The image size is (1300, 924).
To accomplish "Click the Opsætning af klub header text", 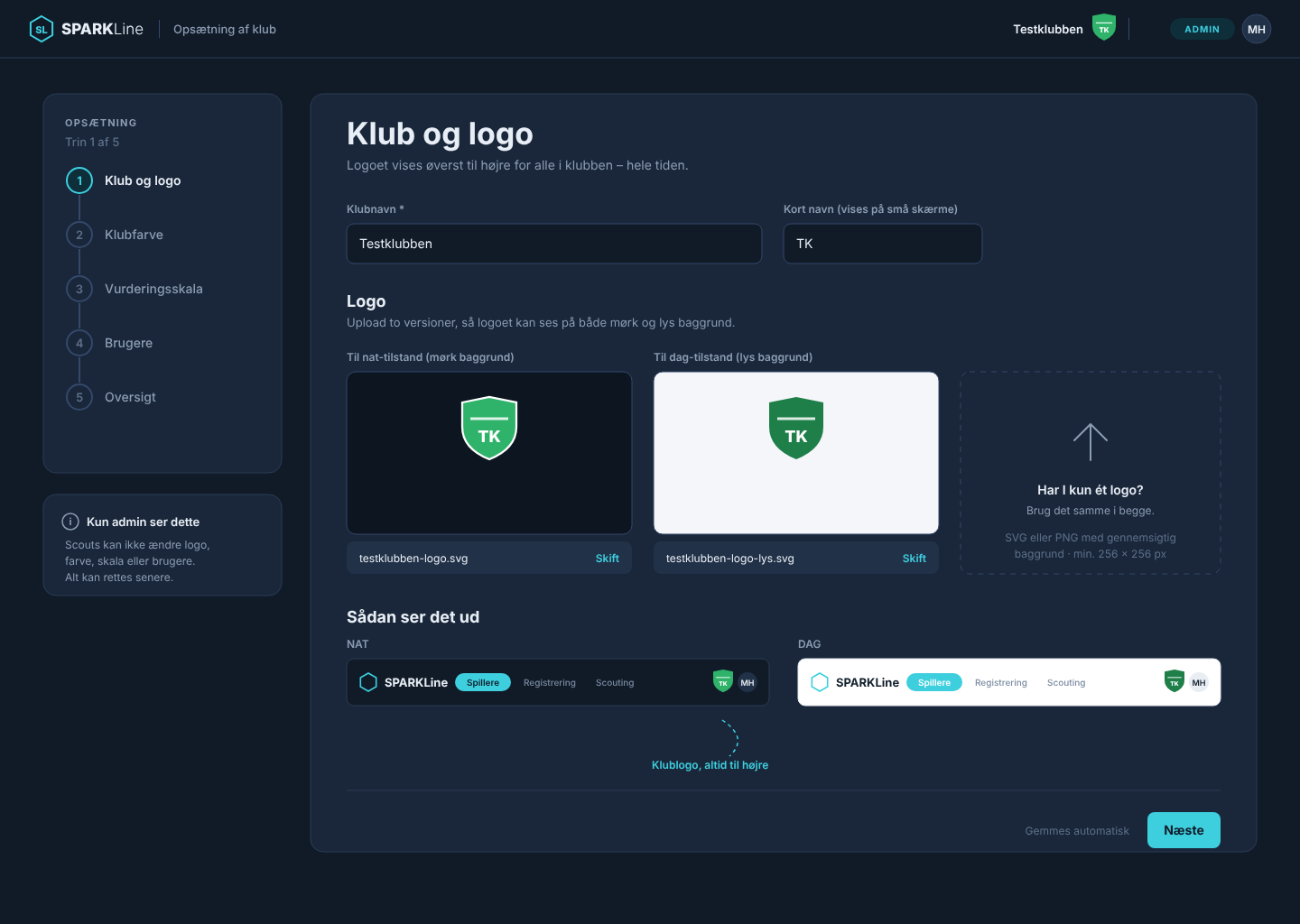I will pos(225,29).
